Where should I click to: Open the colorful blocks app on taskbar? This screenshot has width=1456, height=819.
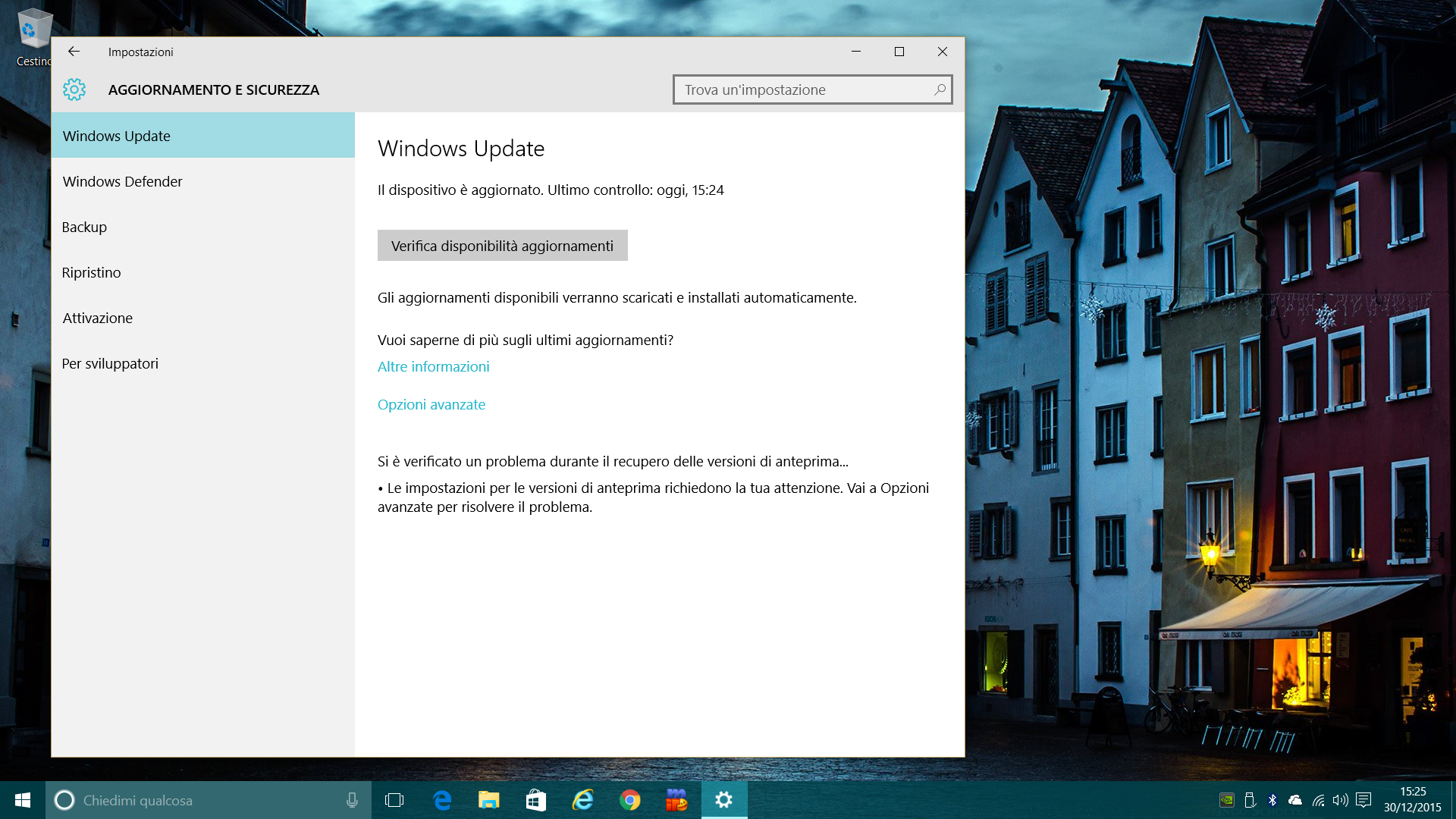click(x=676, y=800)
